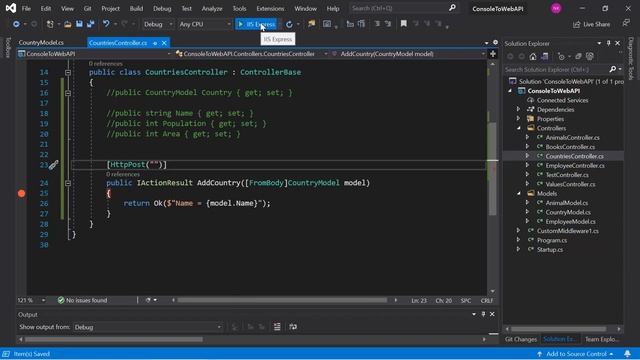Screen dimensions: 640x360
Task: Click the screwdriver quick actions icon
Action: pos(54,165)
